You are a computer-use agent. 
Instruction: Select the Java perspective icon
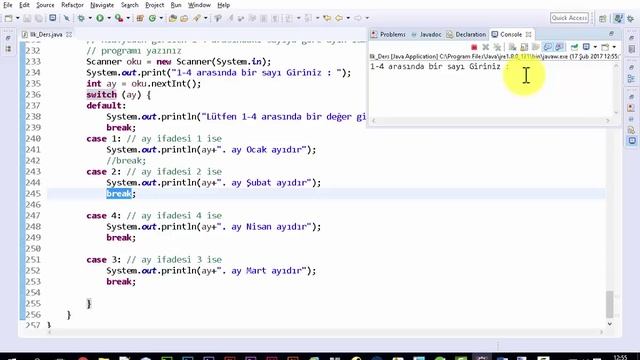coord(618,18)
